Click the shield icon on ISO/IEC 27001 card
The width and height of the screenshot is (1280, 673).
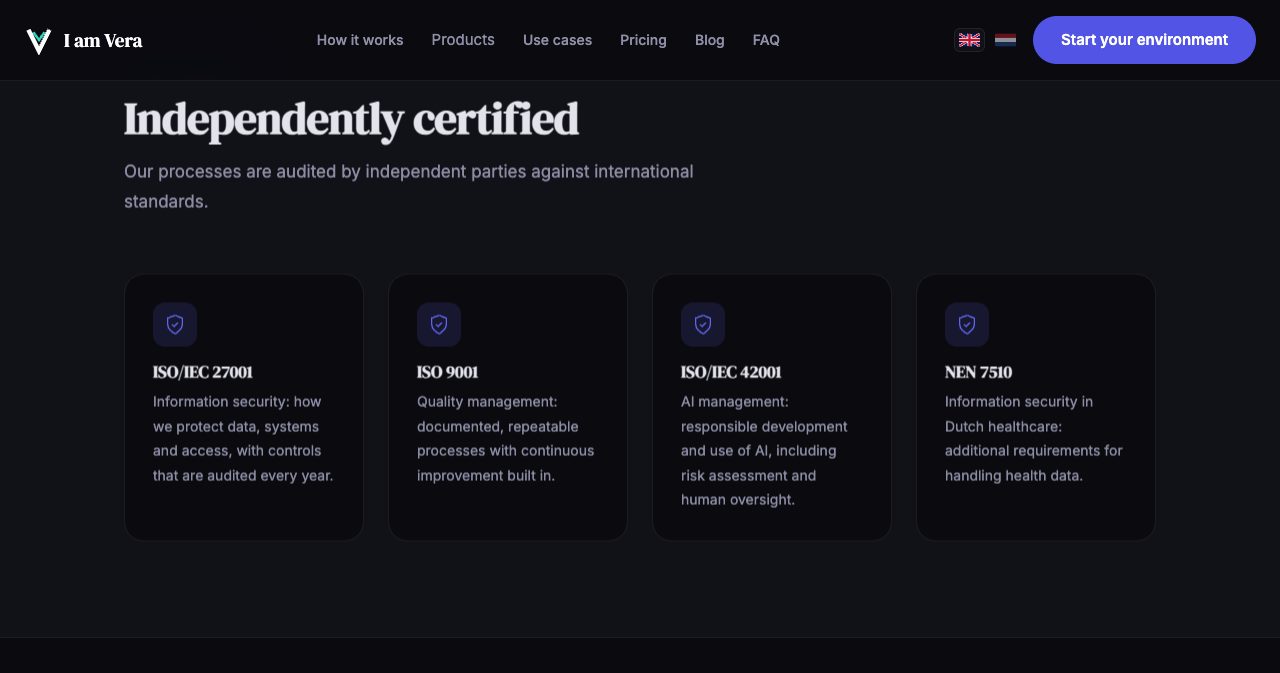click(175, 325)
